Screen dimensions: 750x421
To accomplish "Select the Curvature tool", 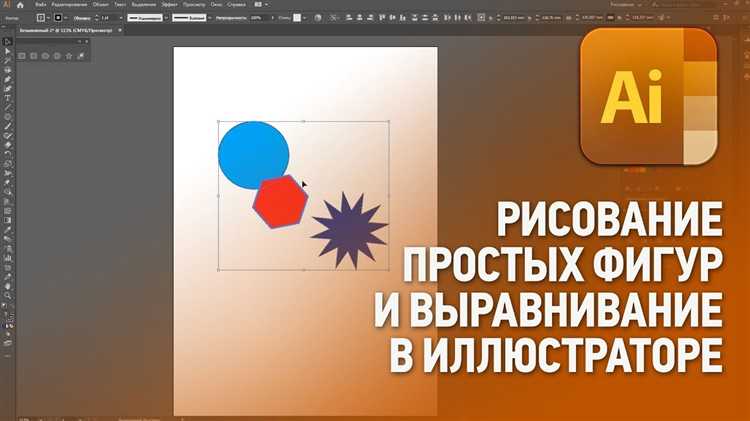I will click(7, 89).
